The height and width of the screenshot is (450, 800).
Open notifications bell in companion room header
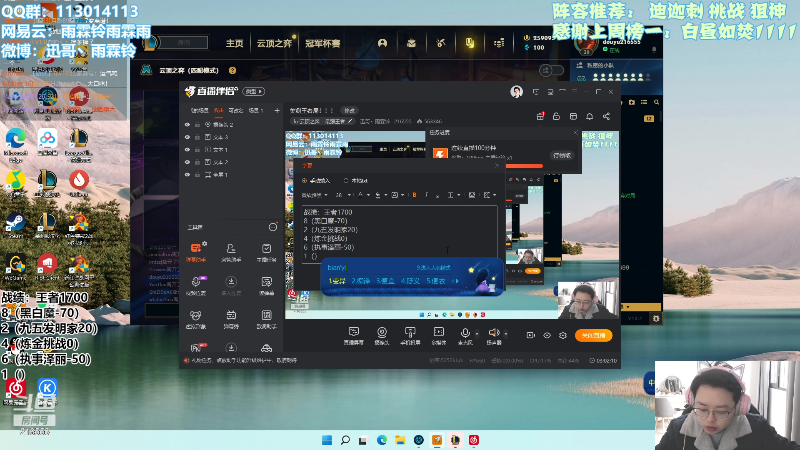pos(589,116)
